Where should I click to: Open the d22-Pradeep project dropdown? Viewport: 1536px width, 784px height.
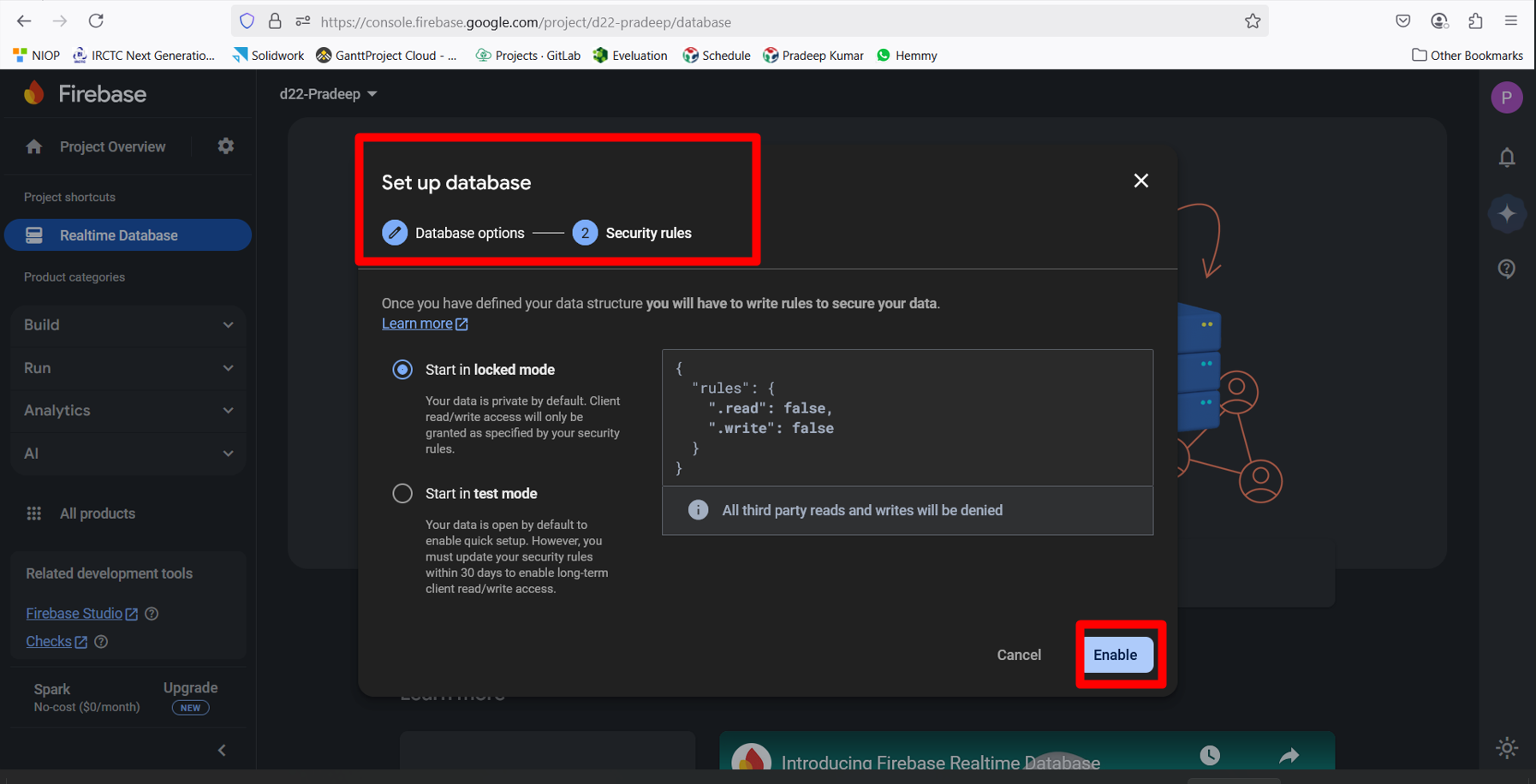pyautogui.click(x=328, y=94)
